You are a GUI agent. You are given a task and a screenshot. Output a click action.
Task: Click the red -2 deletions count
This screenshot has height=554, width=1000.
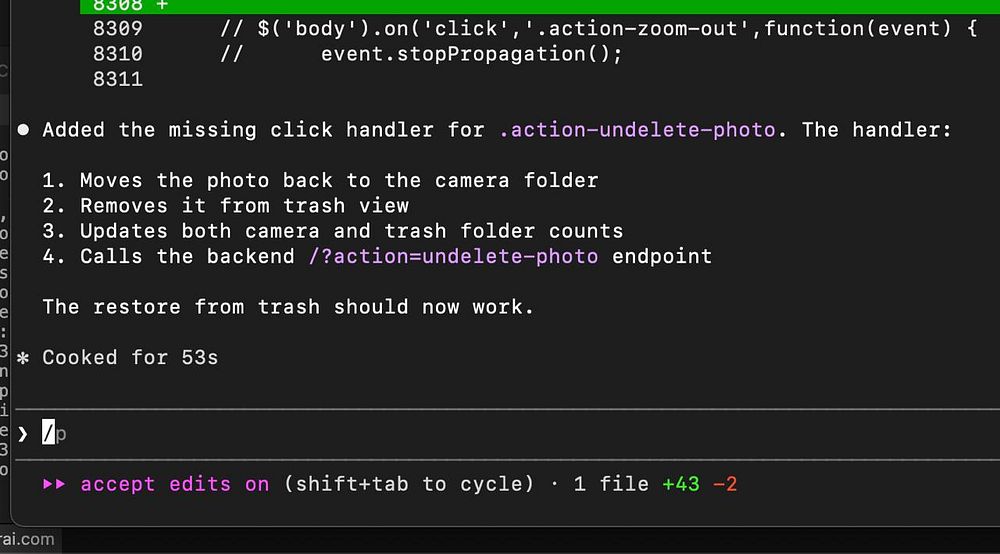pyautogui.click(x=725, y=484)
